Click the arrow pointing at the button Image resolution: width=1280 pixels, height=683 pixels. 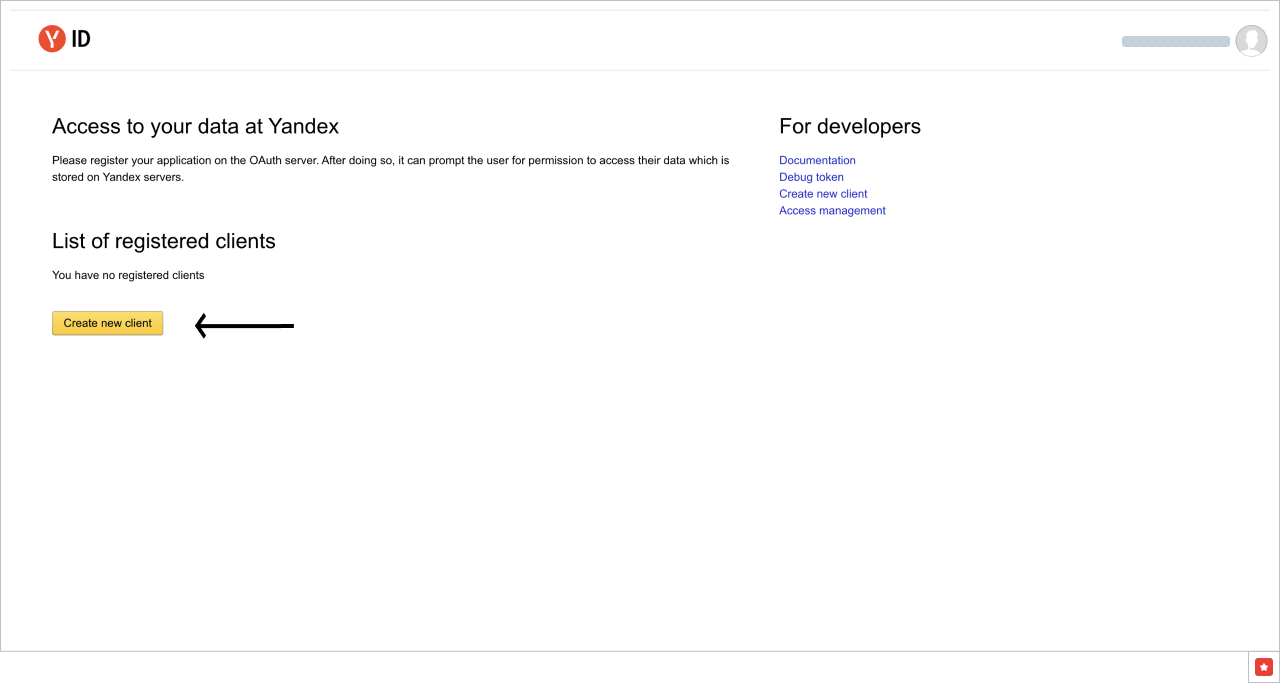point(245,325)
